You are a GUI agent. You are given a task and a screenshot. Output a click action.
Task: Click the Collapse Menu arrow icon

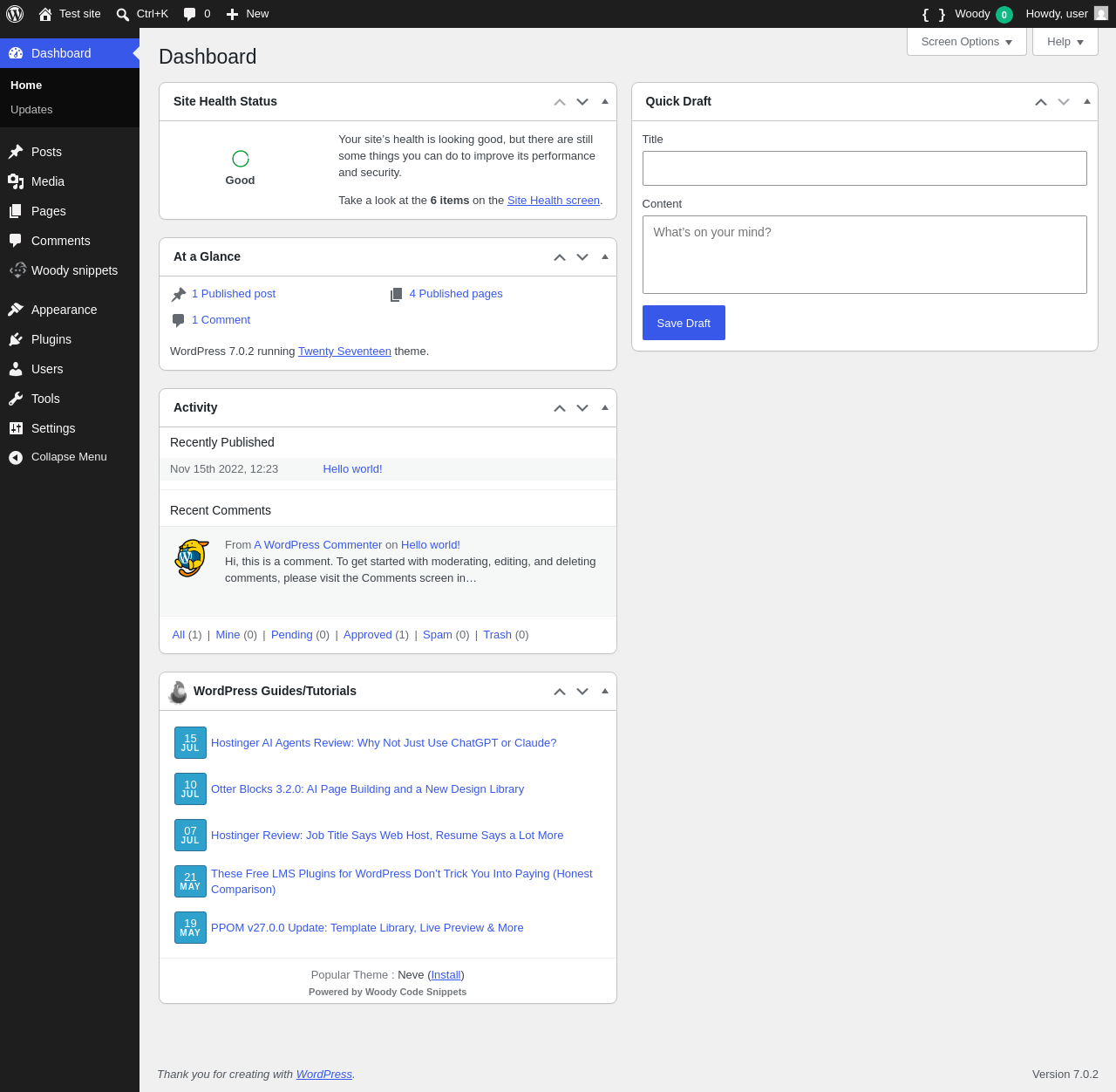tap(16, 457)
